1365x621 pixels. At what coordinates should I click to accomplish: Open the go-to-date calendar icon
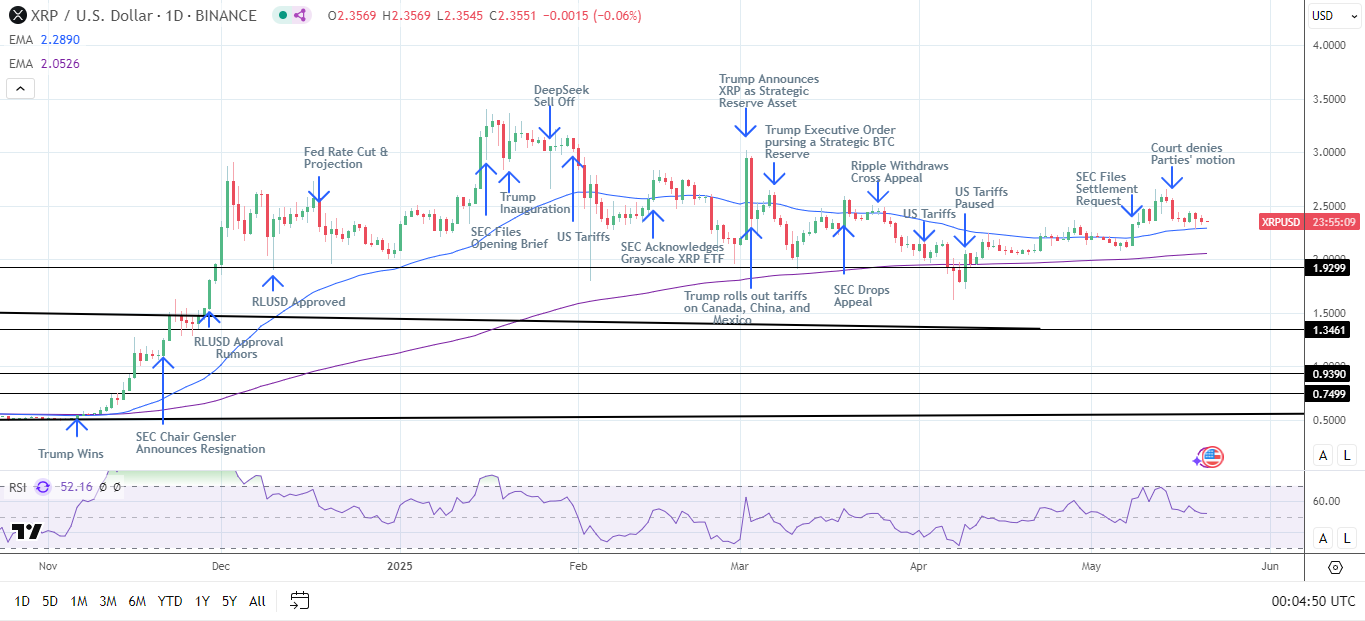pyautogui.click(x=300, y=601)
